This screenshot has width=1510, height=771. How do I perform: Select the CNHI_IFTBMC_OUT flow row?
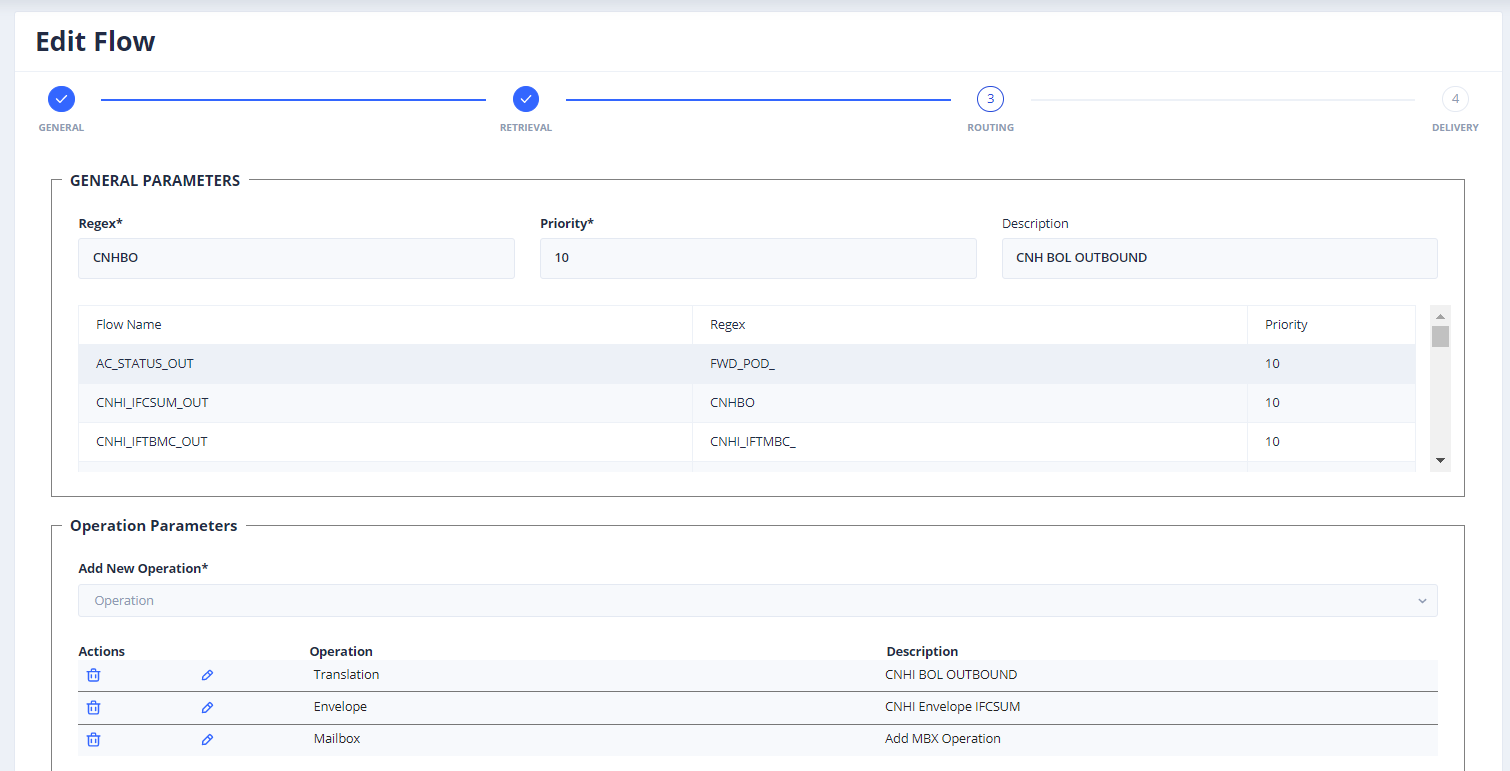click(x=747, y=442)
